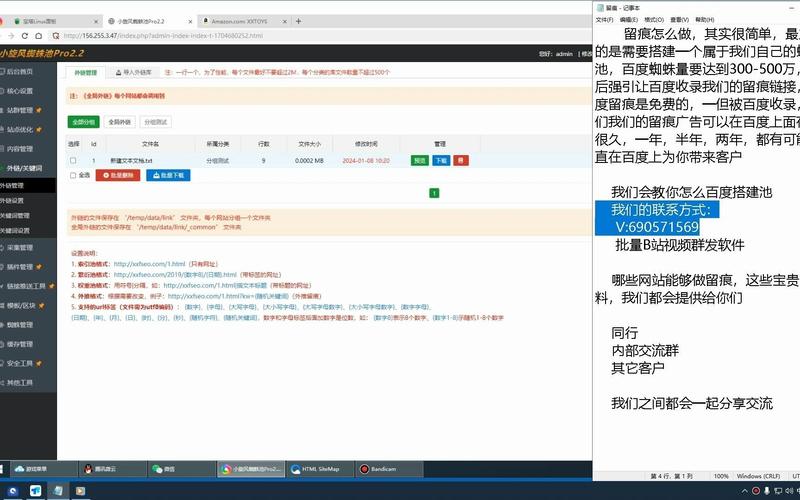Collapse the 外链/关键词 sidebar section

pyautogui.click(x=23, y=168)
